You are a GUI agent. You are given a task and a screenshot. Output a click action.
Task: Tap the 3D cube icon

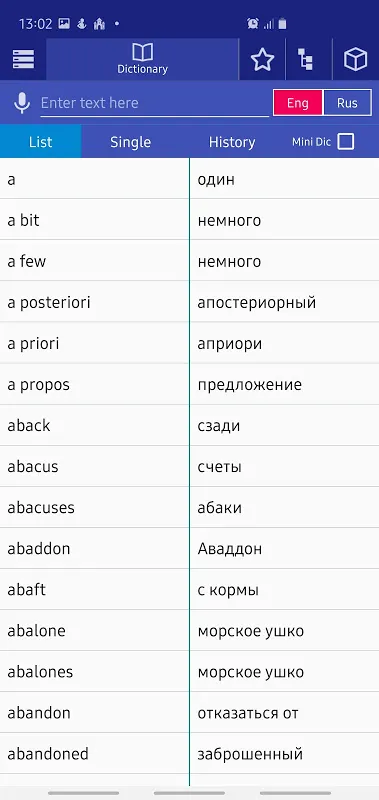coord(356,60)
